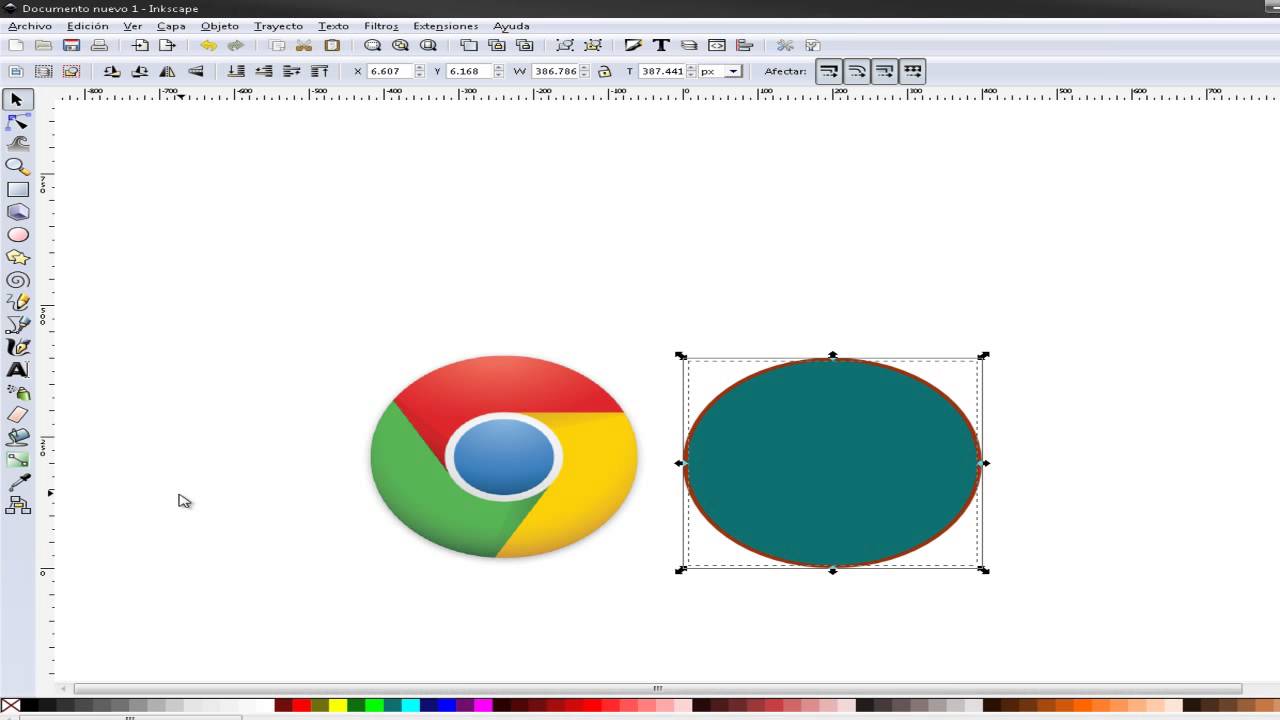Click the Y coordinate spinner arrows

[x=497, y=71]
